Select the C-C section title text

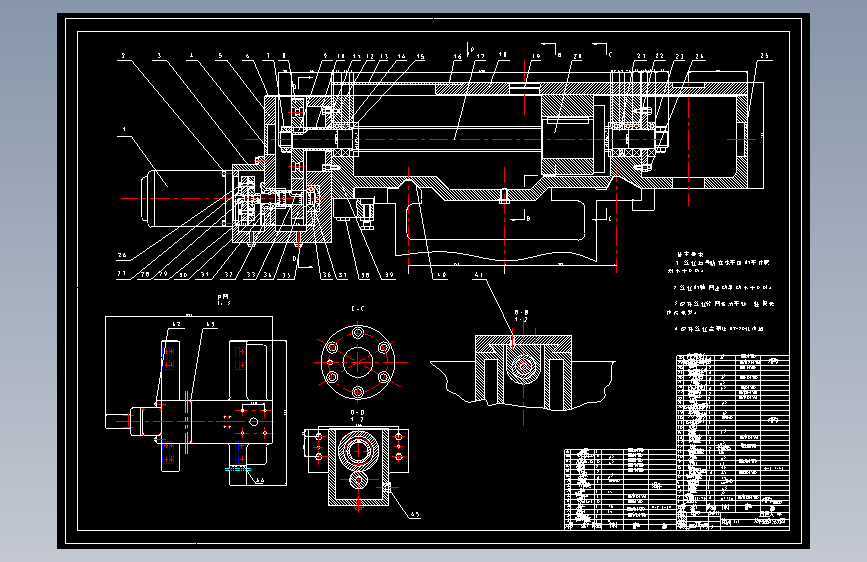click(x=358, y=309)
